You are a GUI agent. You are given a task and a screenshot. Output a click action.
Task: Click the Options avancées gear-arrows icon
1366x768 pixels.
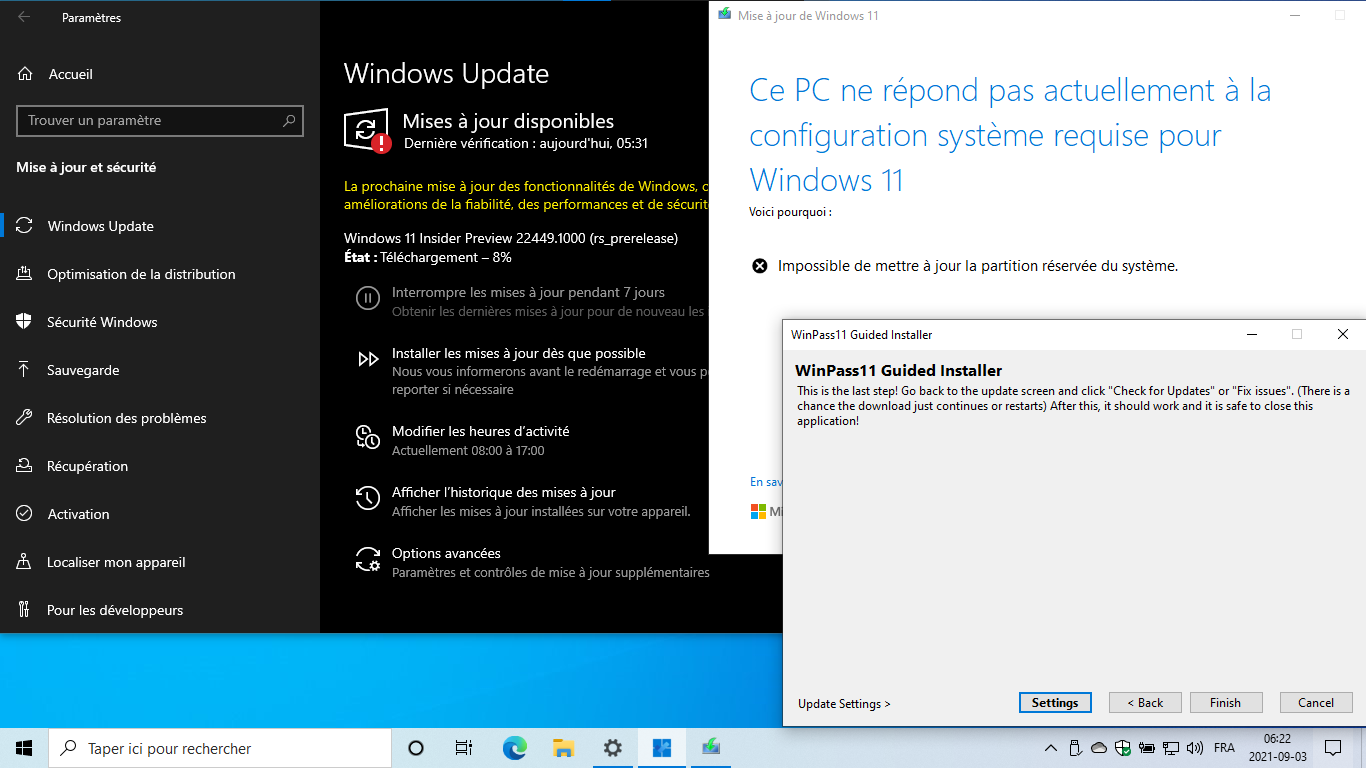[368, 558]
